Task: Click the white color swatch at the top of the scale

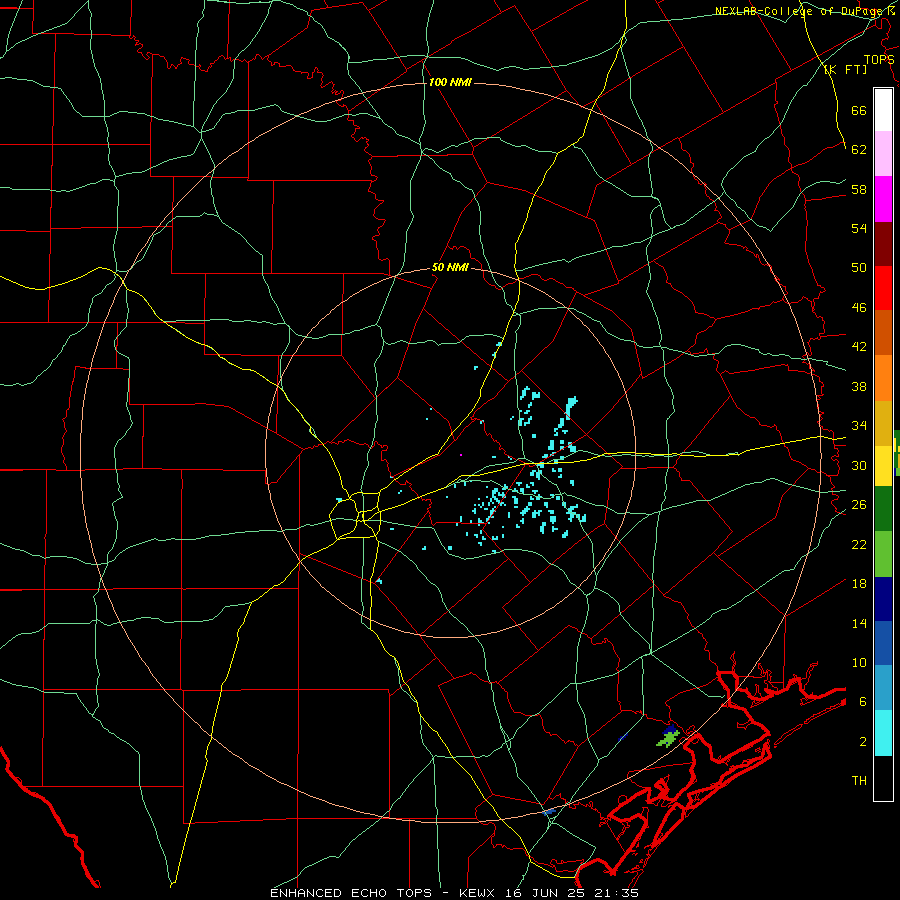Action: [x=883, y=110]
